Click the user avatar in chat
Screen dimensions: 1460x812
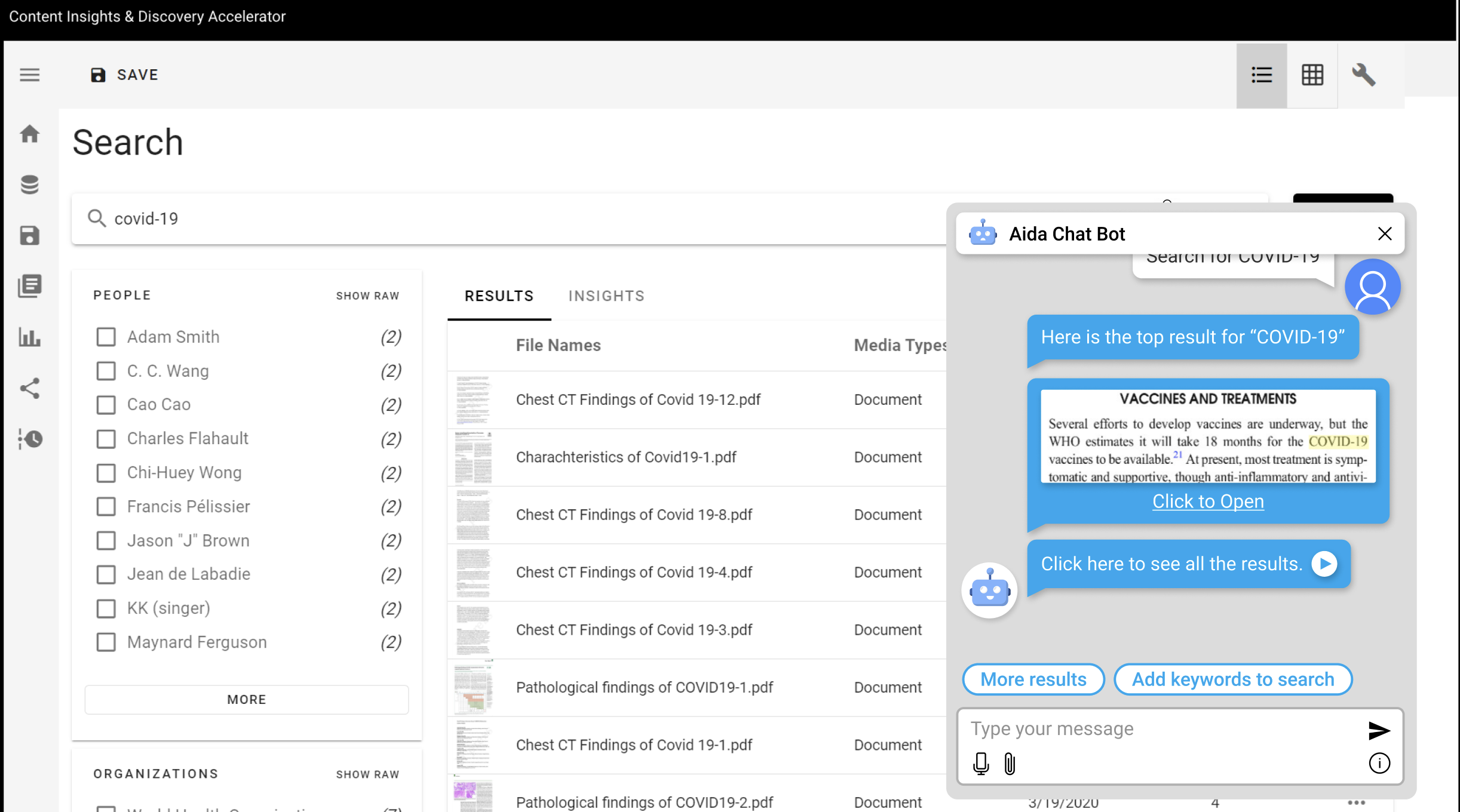pos(1372,287)
